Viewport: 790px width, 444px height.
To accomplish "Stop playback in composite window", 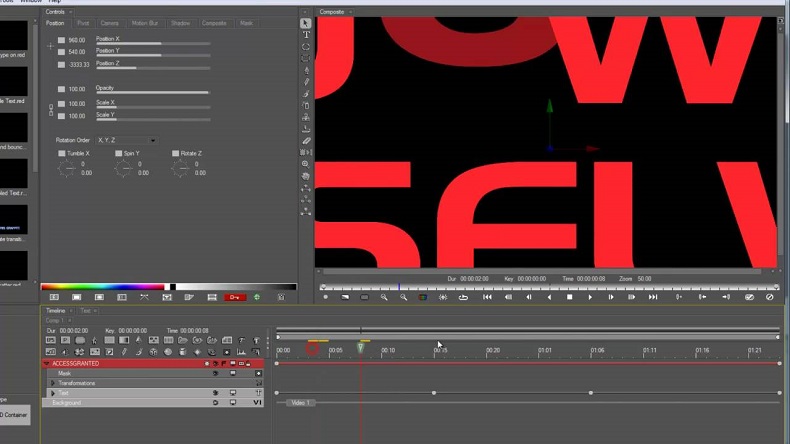I will click(569, 297).
